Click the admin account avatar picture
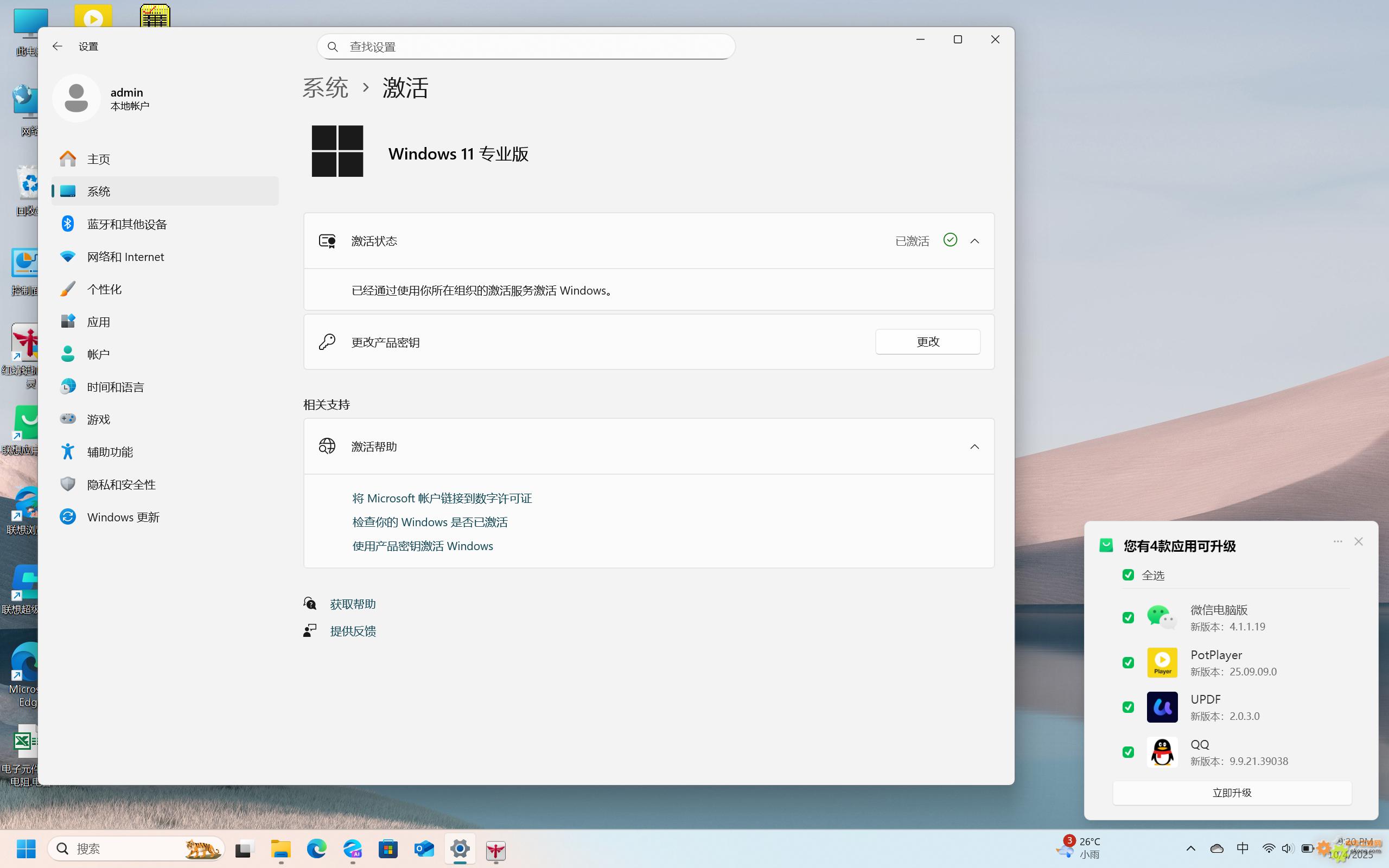The height and width of the screenshot is (868, 1389). 77,98
